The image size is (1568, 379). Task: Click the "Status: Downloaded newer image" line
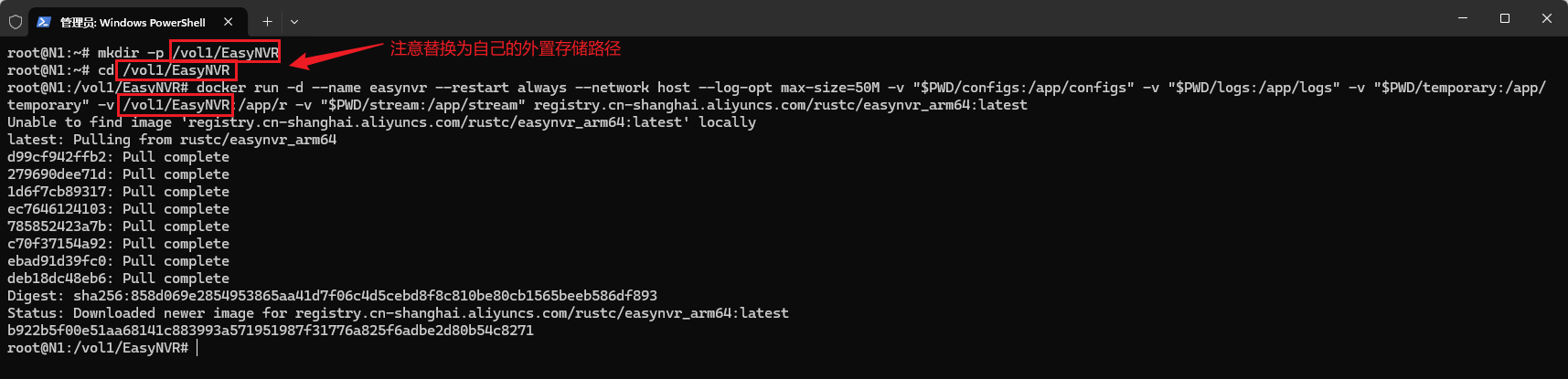point(398,312)
